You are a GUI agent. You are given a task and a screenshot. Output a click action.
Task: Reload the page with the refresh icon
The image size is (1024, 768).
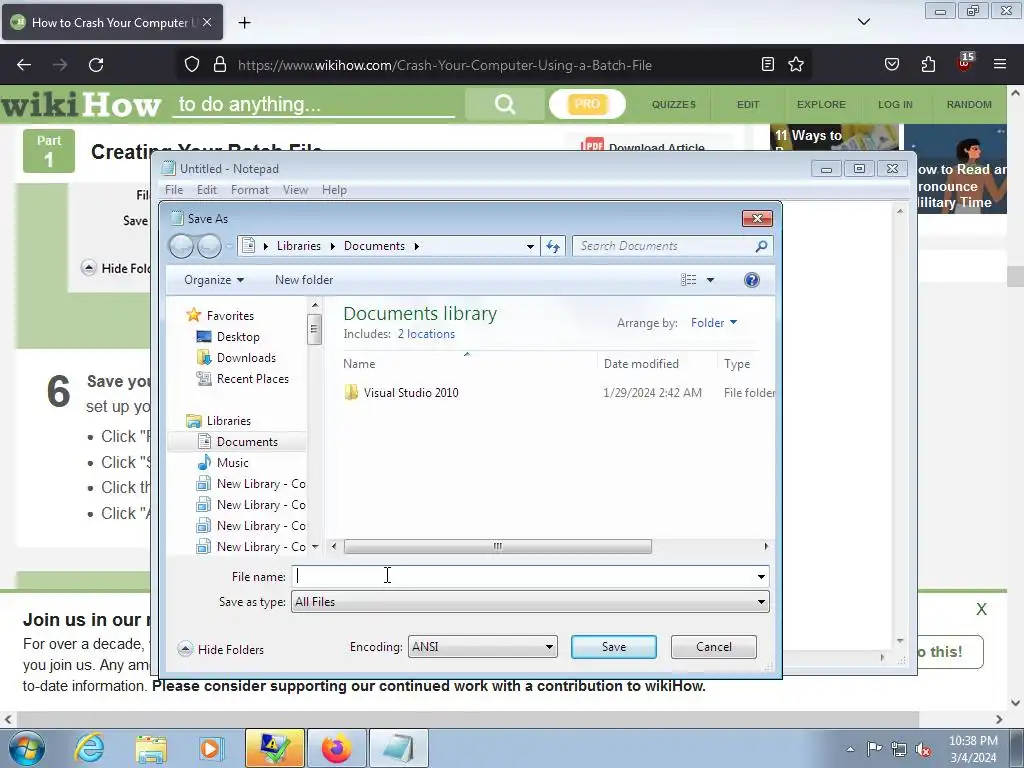(x=96, y=65)
